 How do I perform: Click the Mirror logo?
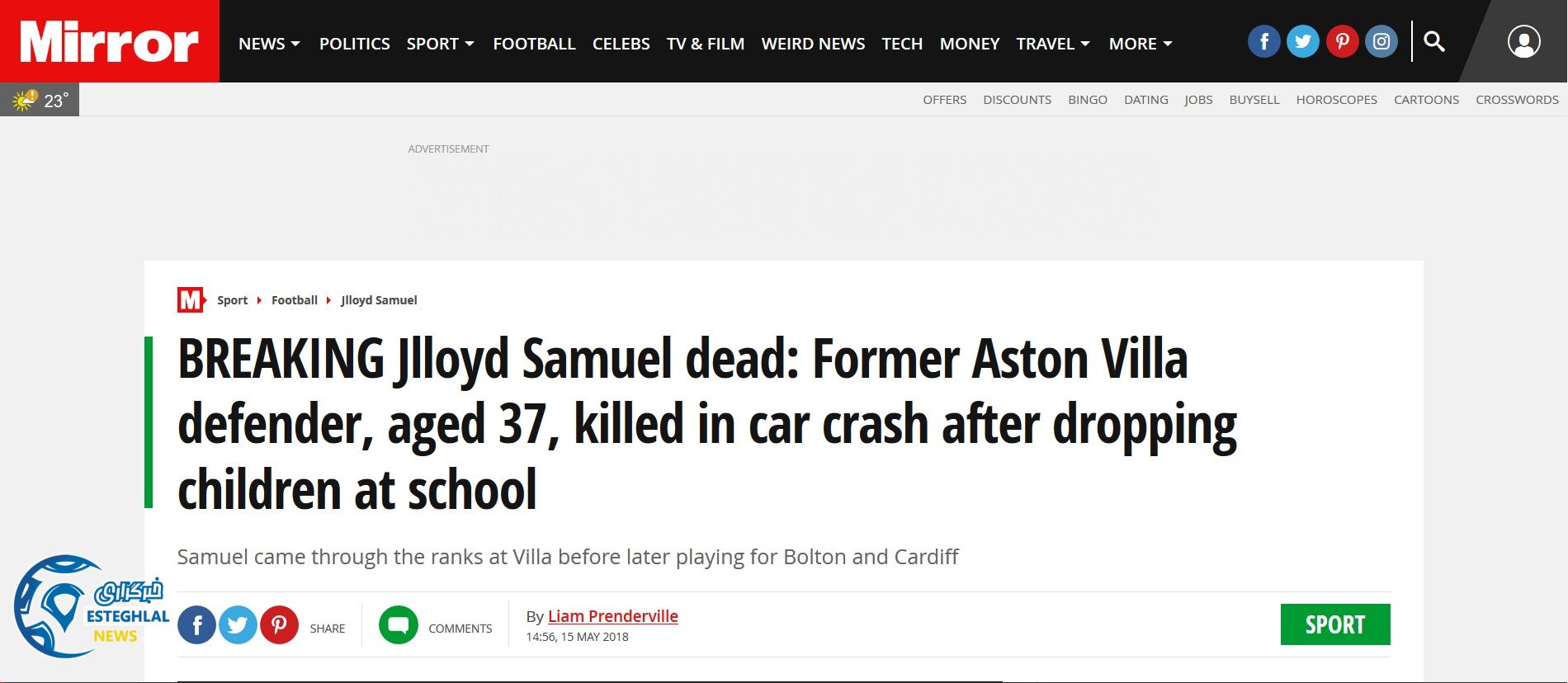click(x=109, y=41)
